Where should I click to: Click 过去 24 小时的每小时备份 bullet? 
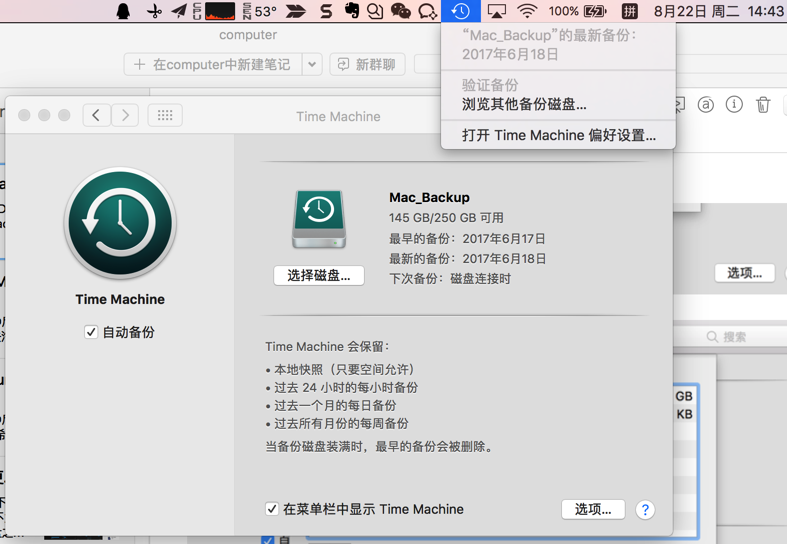342,387
